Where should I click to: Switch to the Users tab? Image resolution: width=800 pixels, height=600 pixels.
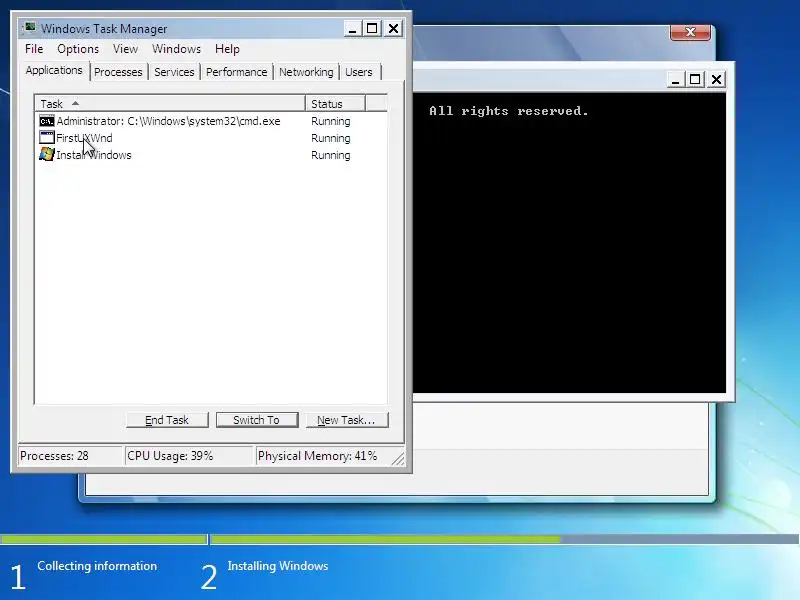coord(359,72)
